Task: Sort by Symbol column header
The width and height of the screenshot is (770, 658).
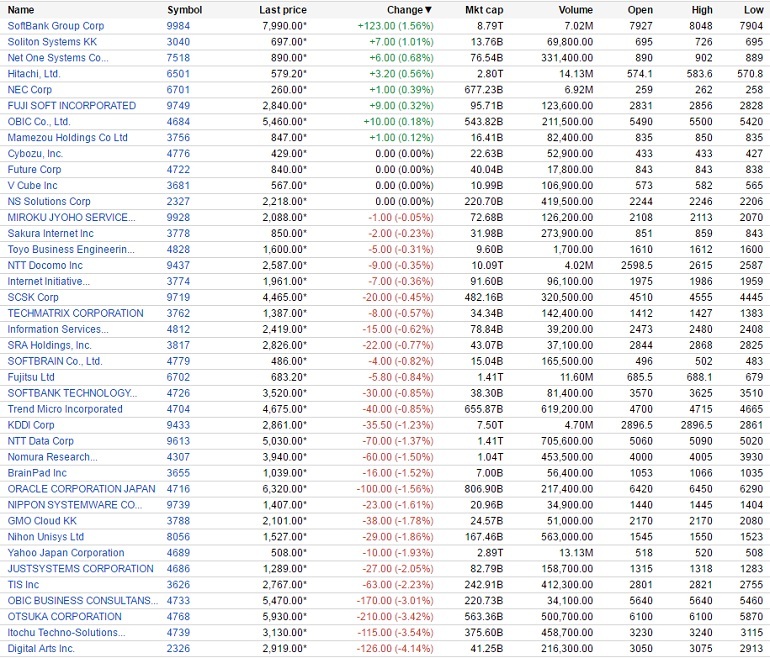Action: 184,10
